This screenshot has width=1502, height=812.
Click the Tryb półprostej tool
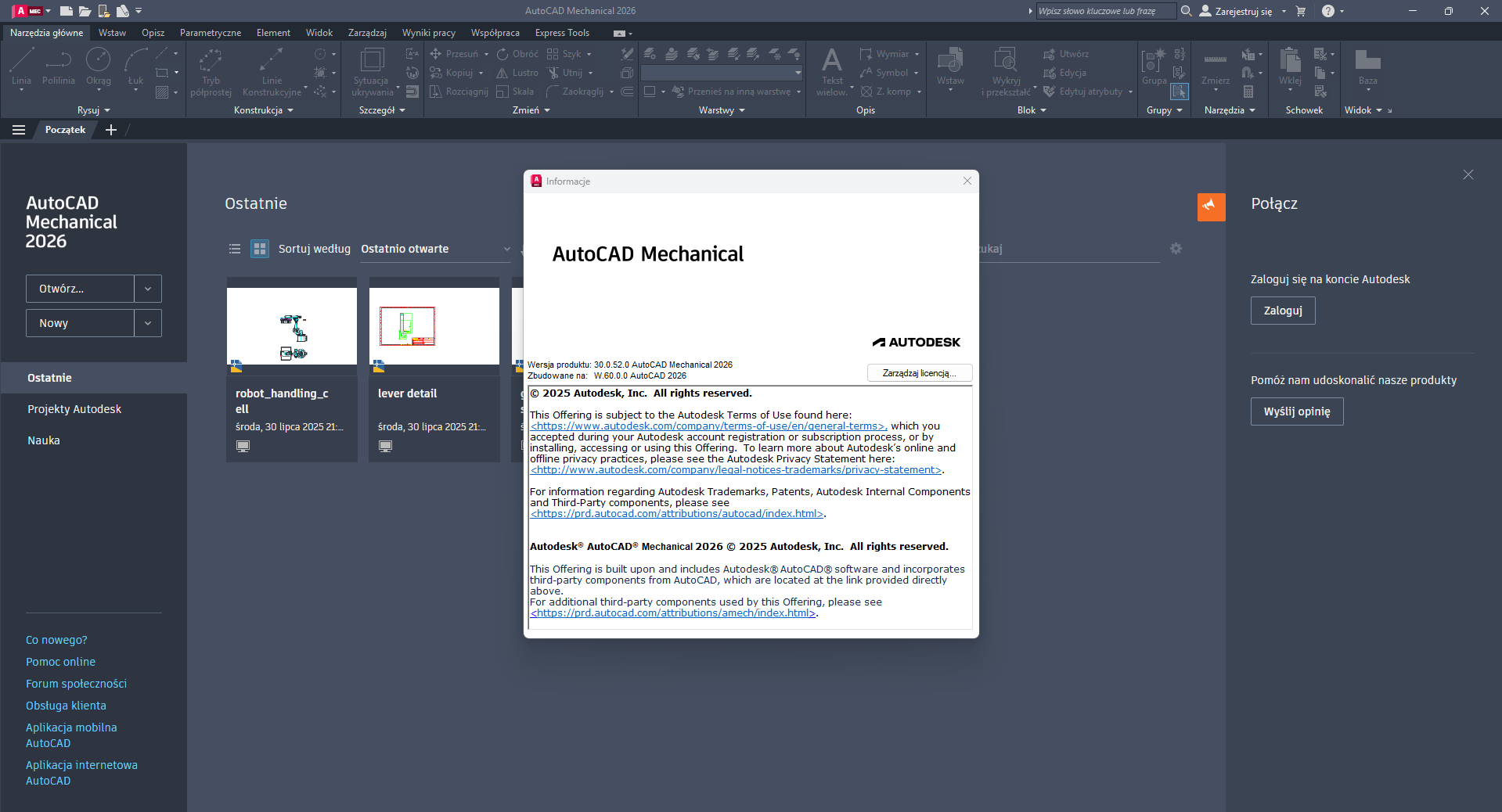[x=211, y=72]
